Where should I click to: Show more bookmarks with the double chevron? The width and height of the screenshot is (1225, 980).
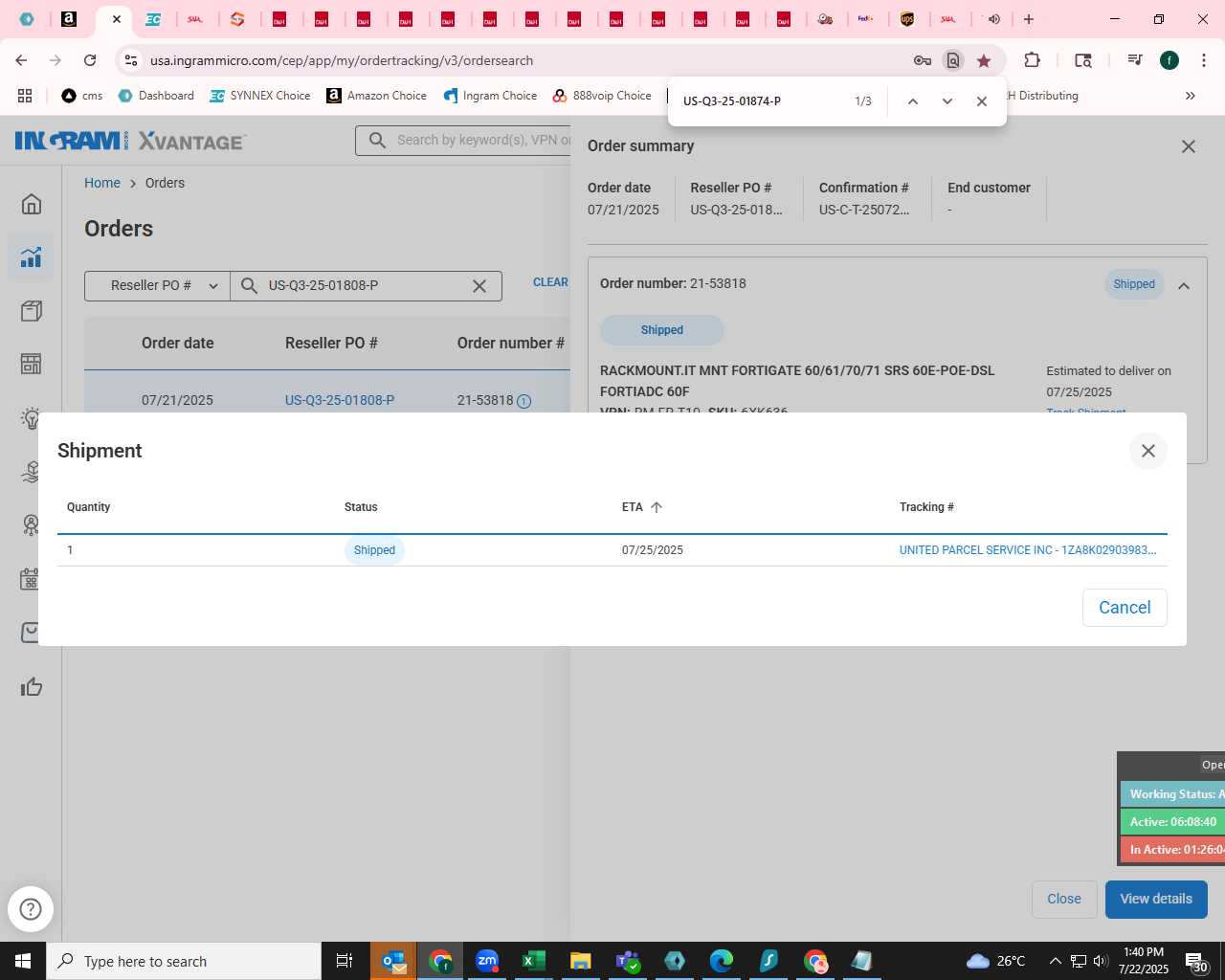[x=1191, y=96]
